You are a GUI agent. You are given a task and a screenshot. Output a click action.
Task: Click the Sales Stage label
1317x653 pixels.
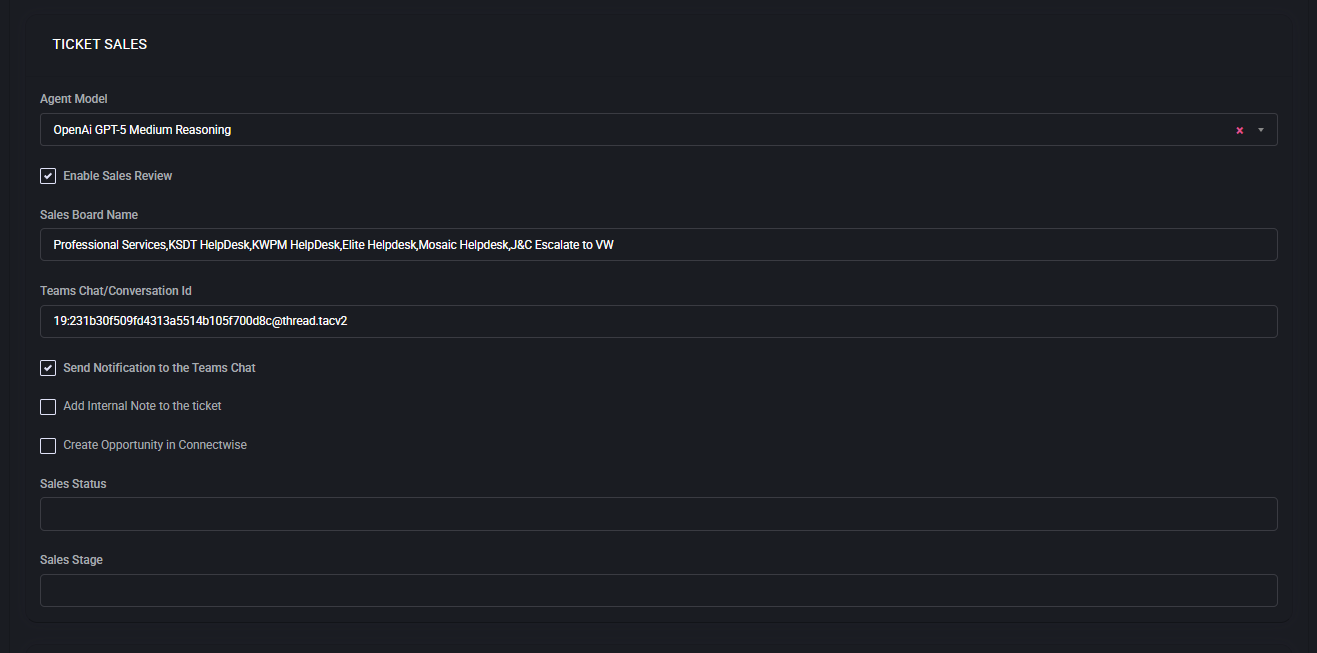click(x=71, y=560)
